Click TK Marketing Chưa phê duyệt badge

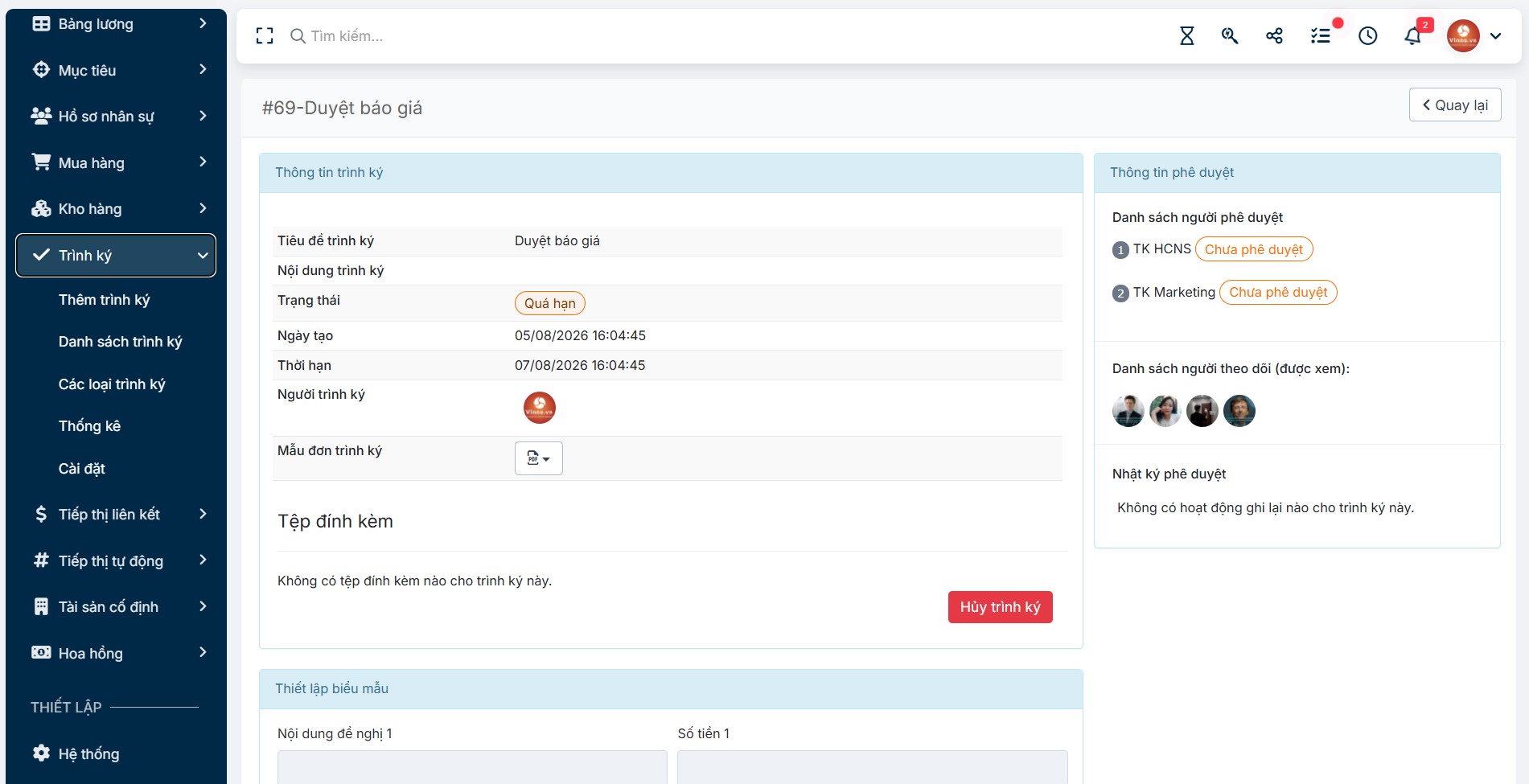tap(1278, 293)
